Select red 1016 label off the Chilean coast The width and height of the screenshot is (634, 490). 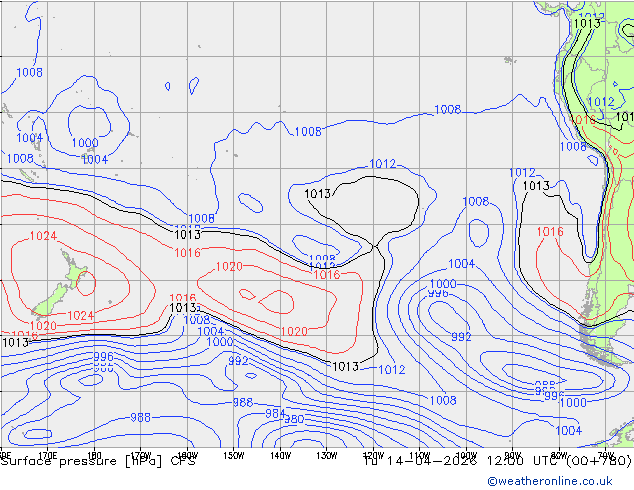550,232
